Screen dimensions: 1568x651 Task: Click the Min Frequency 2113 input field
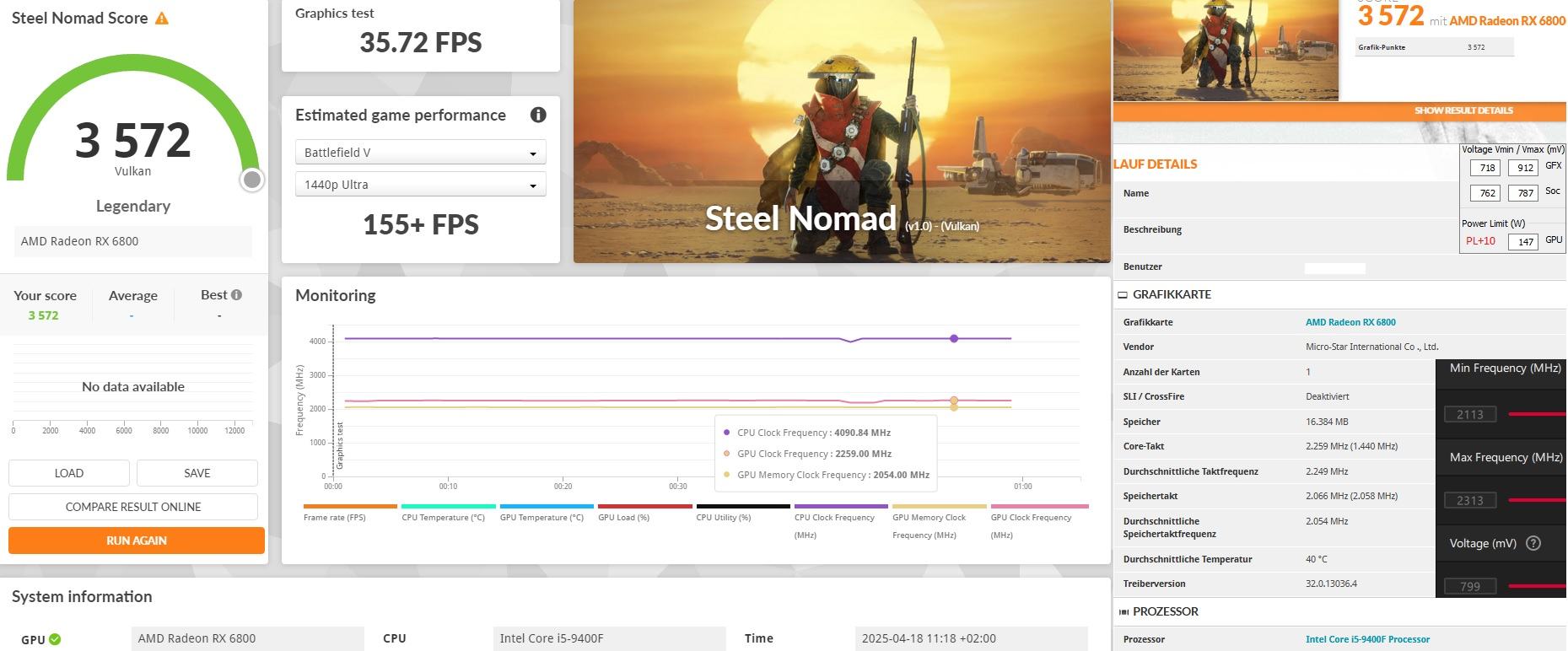point(1470,414)
